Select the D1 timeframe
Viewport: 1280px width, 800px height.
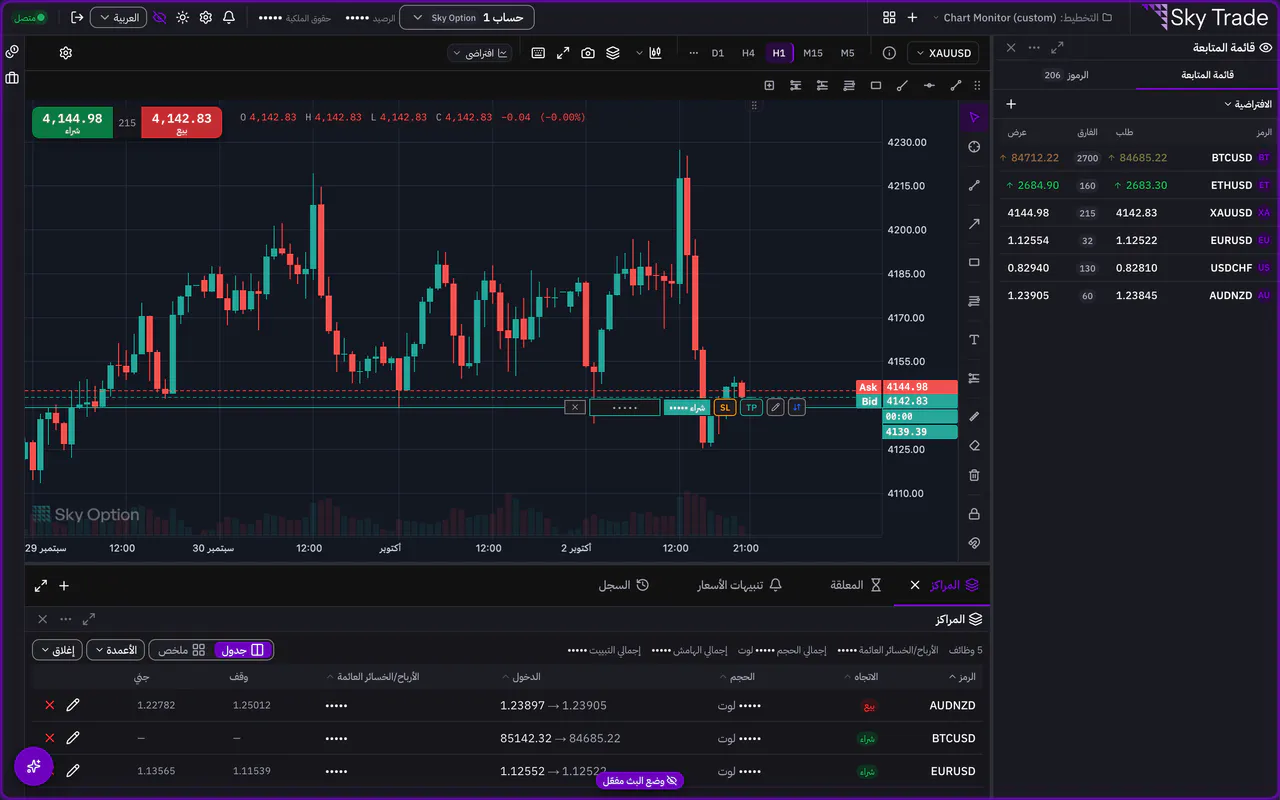[718, 53]
